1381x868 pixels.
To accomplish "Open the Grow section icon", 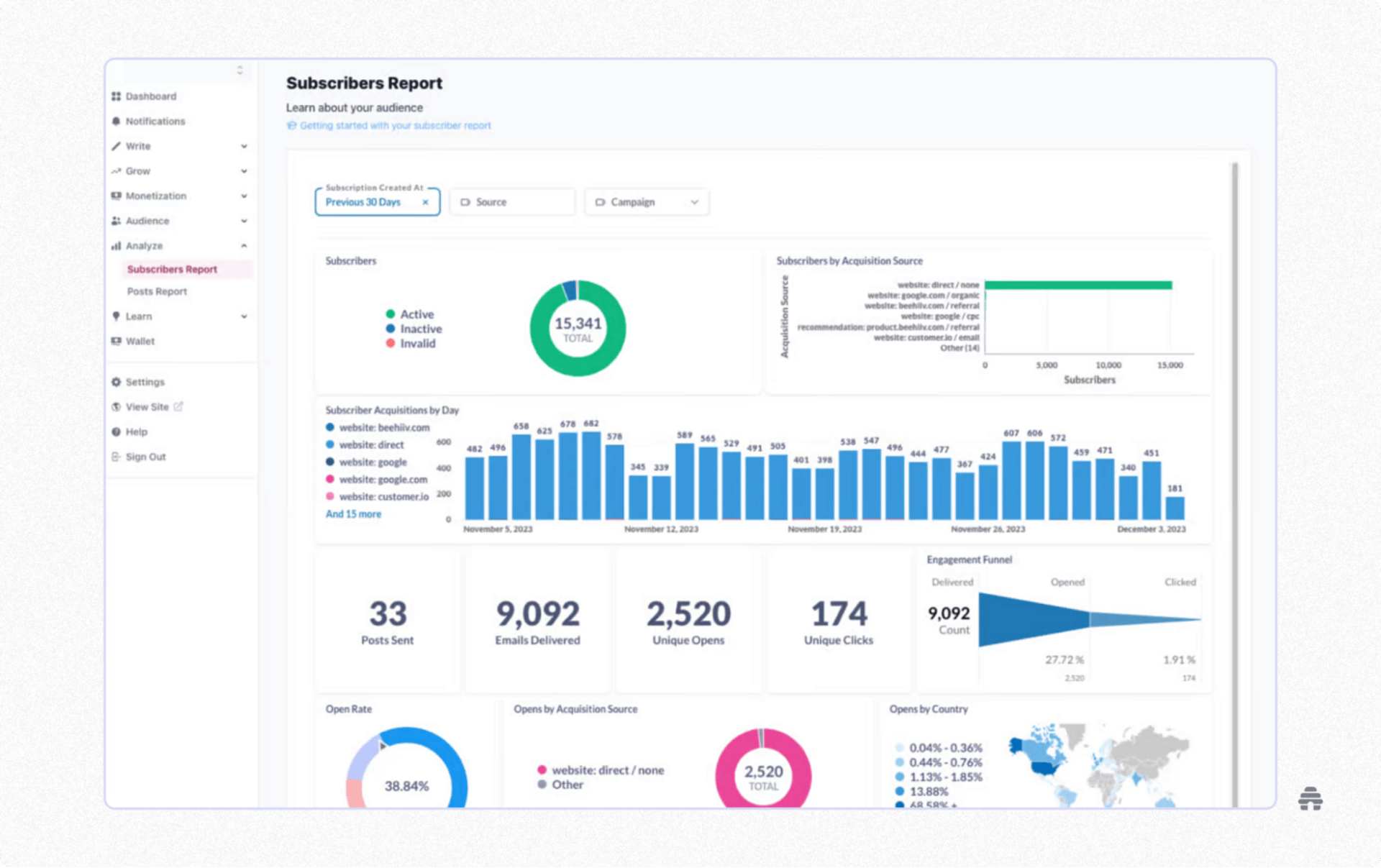I will coord(117,170).
